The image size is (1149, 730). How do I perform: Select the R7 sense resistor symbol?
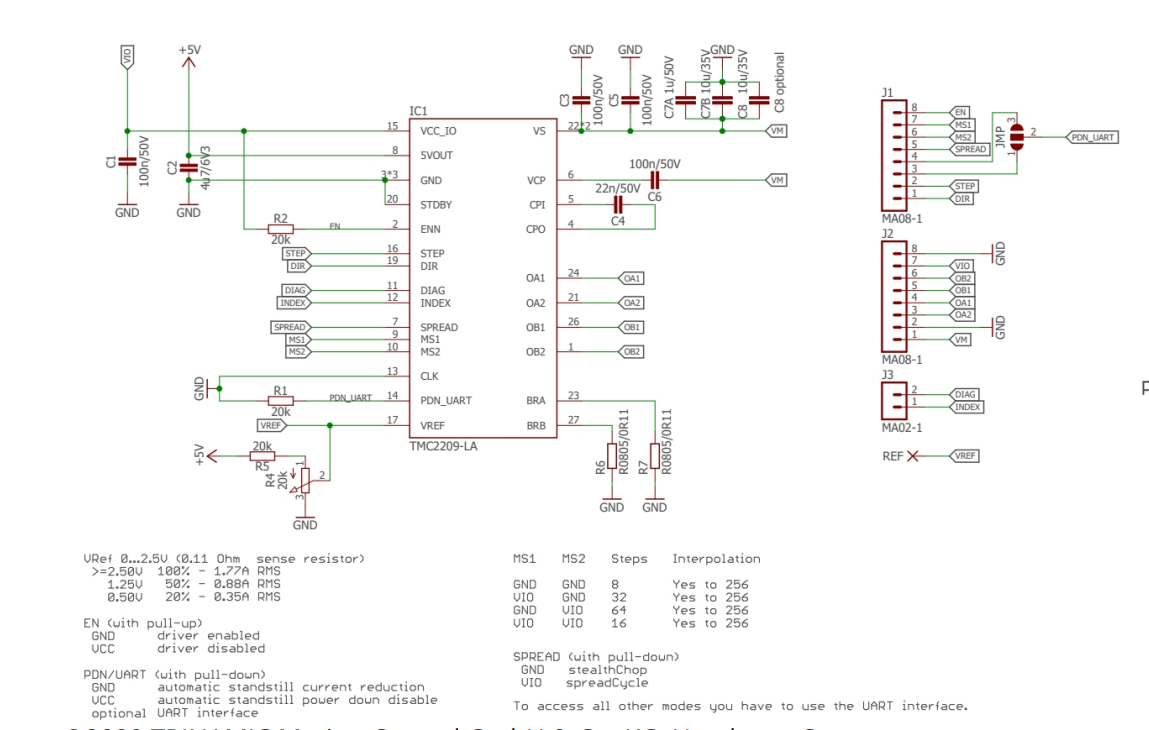(654, 456)
